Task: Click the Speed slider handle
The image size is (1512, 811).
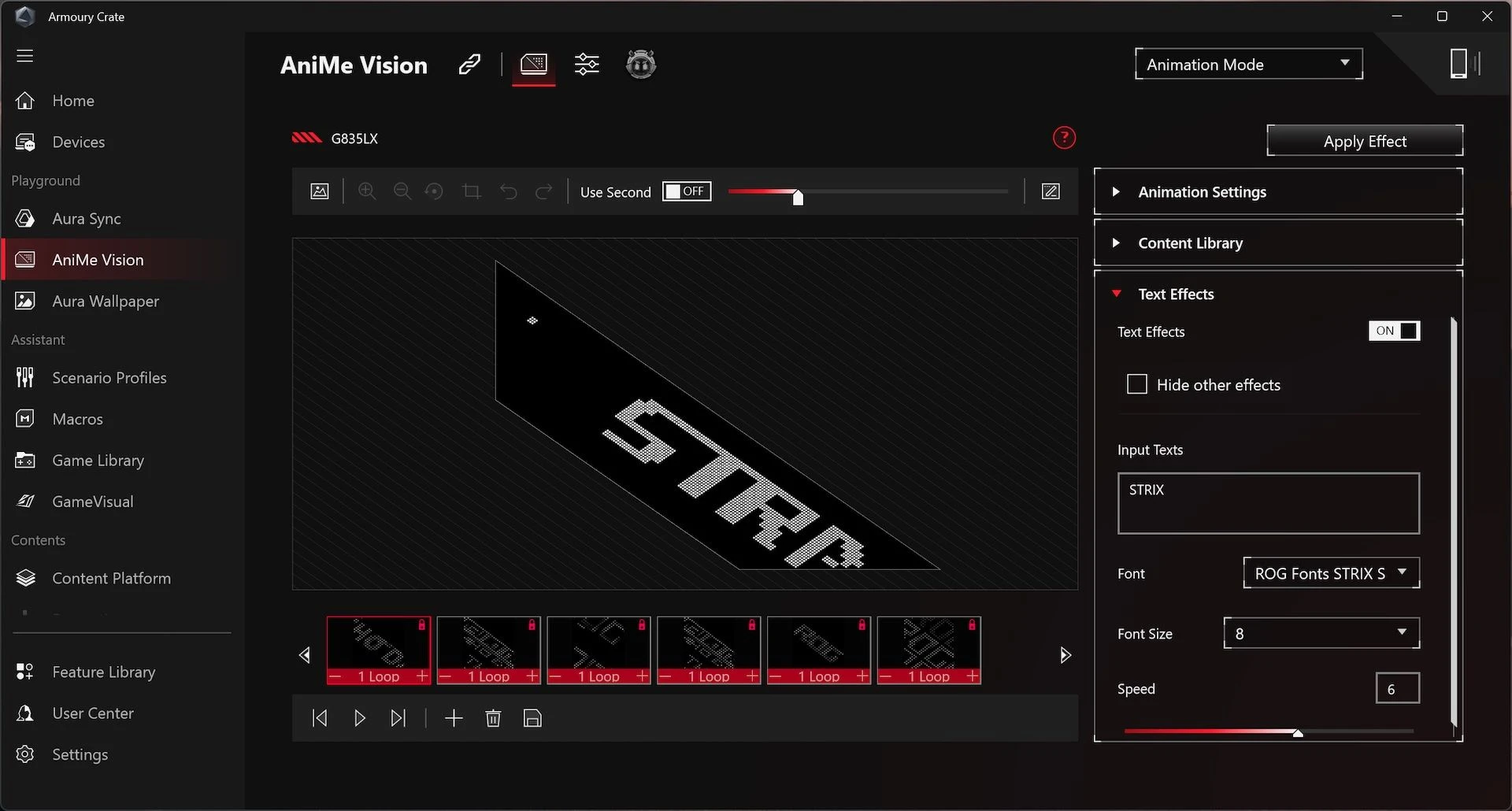Action: [x=1297, y=733]
